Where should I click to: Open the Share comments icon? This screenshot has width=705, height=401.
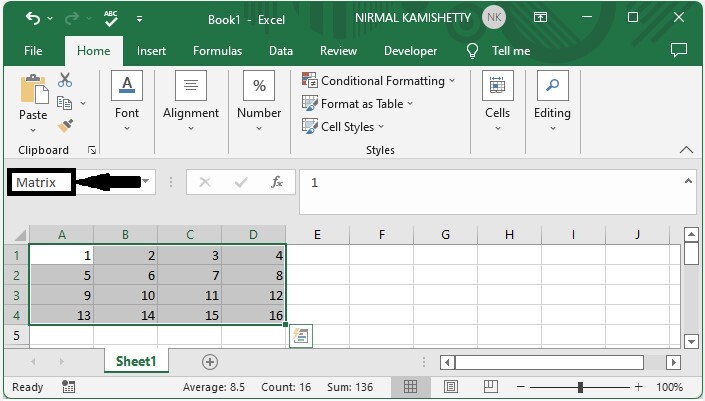(679, 50)
